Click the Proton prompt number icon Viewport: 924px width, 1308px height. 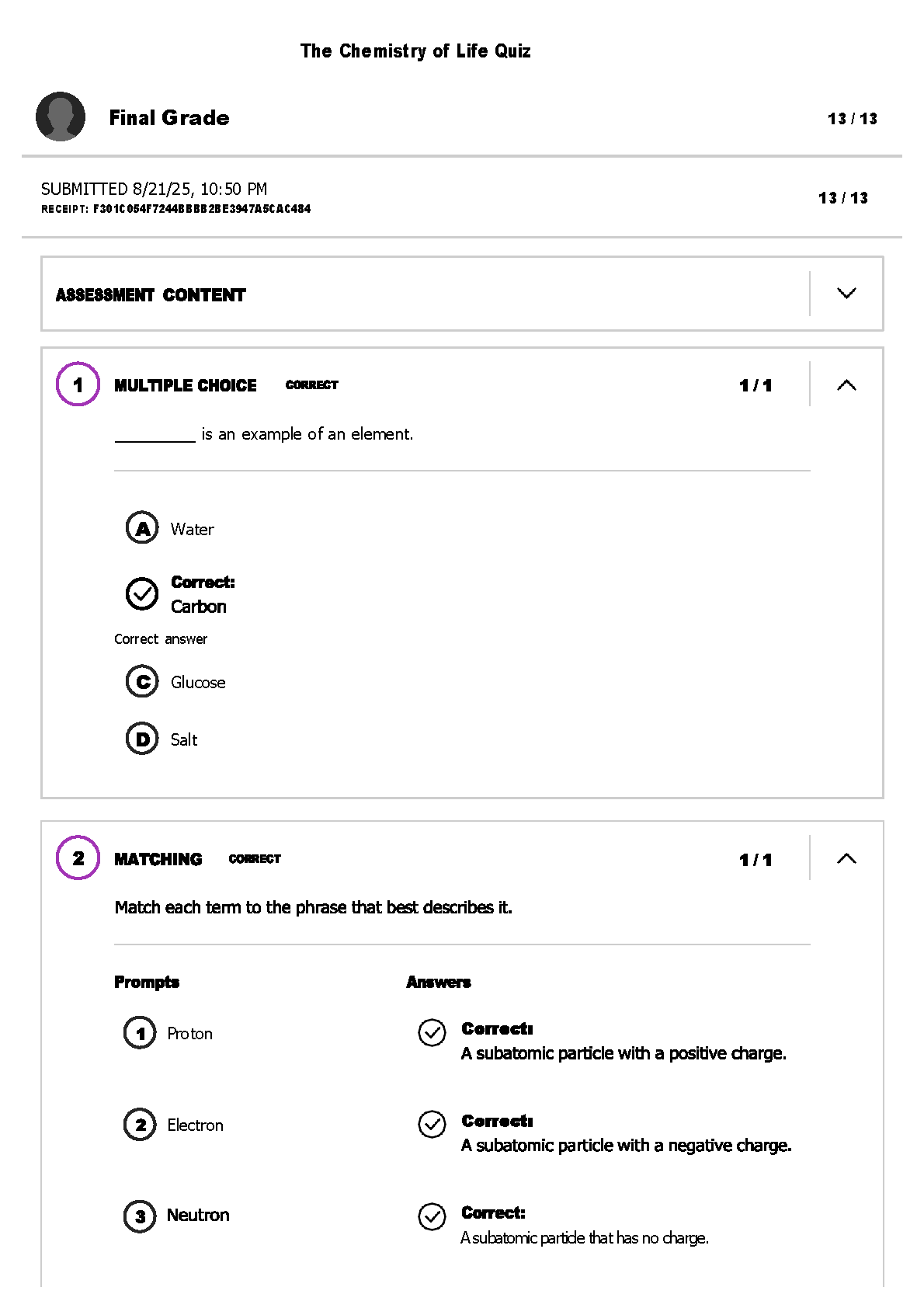[140, 1033]
